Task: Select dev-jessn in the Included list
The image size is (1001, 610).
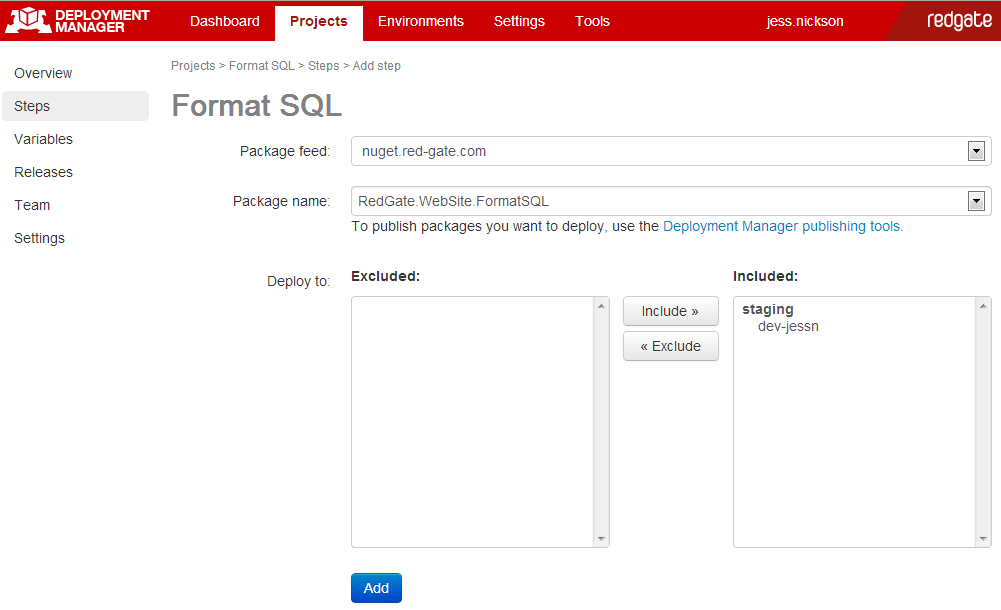Action: [788, 327]
